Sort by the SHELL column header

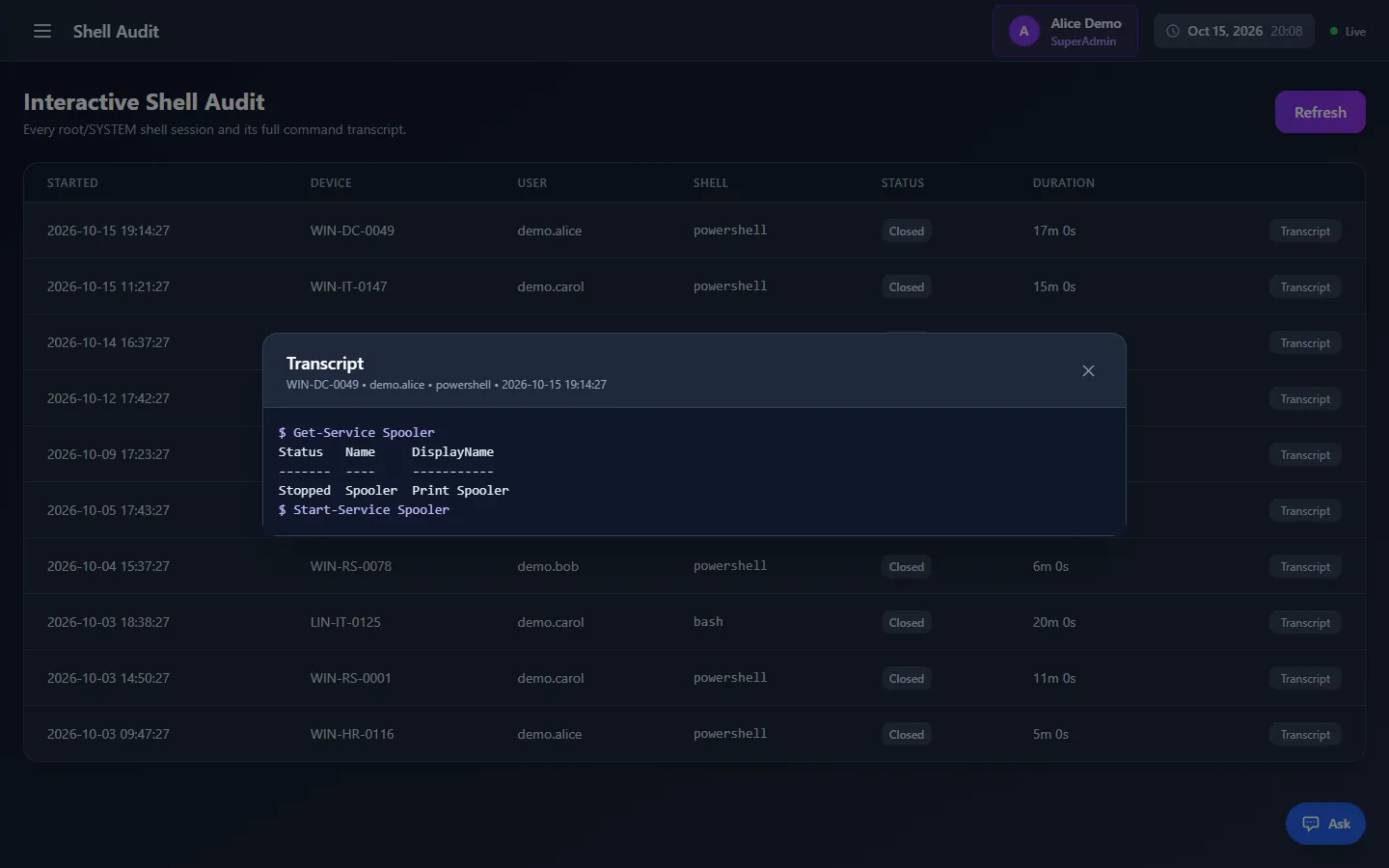pos(711,183)
